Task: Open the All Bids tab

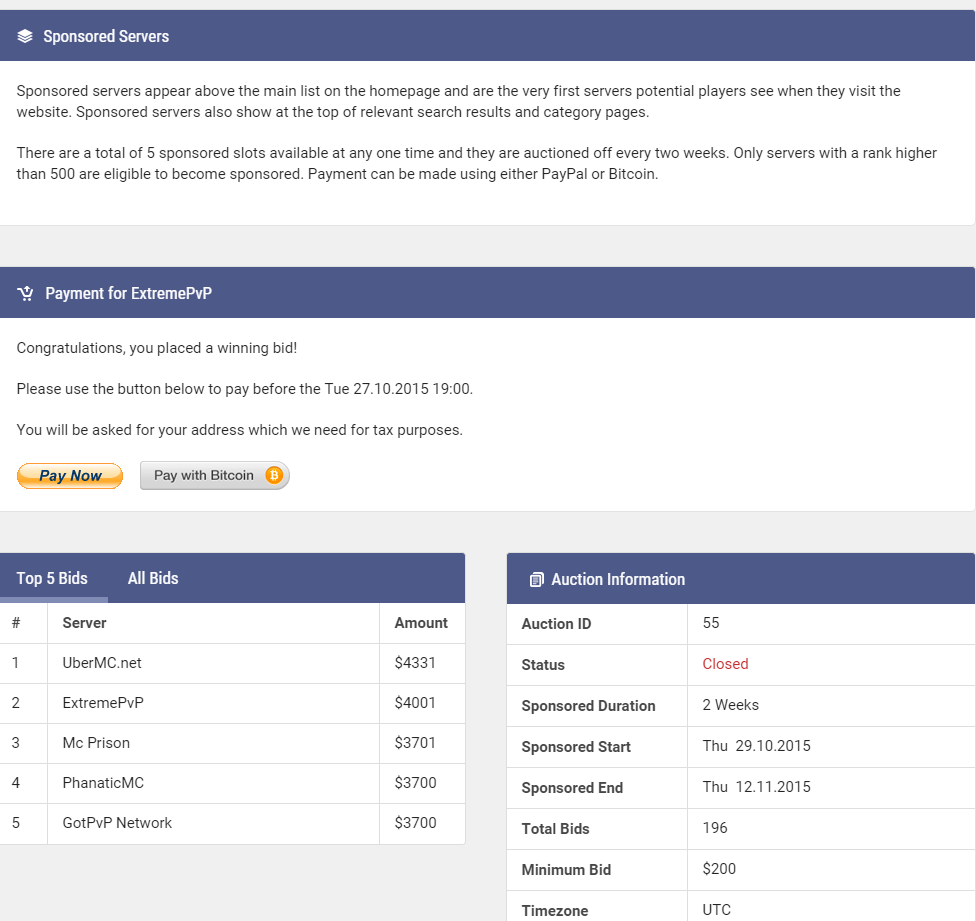Action: (x=153, y=578)
